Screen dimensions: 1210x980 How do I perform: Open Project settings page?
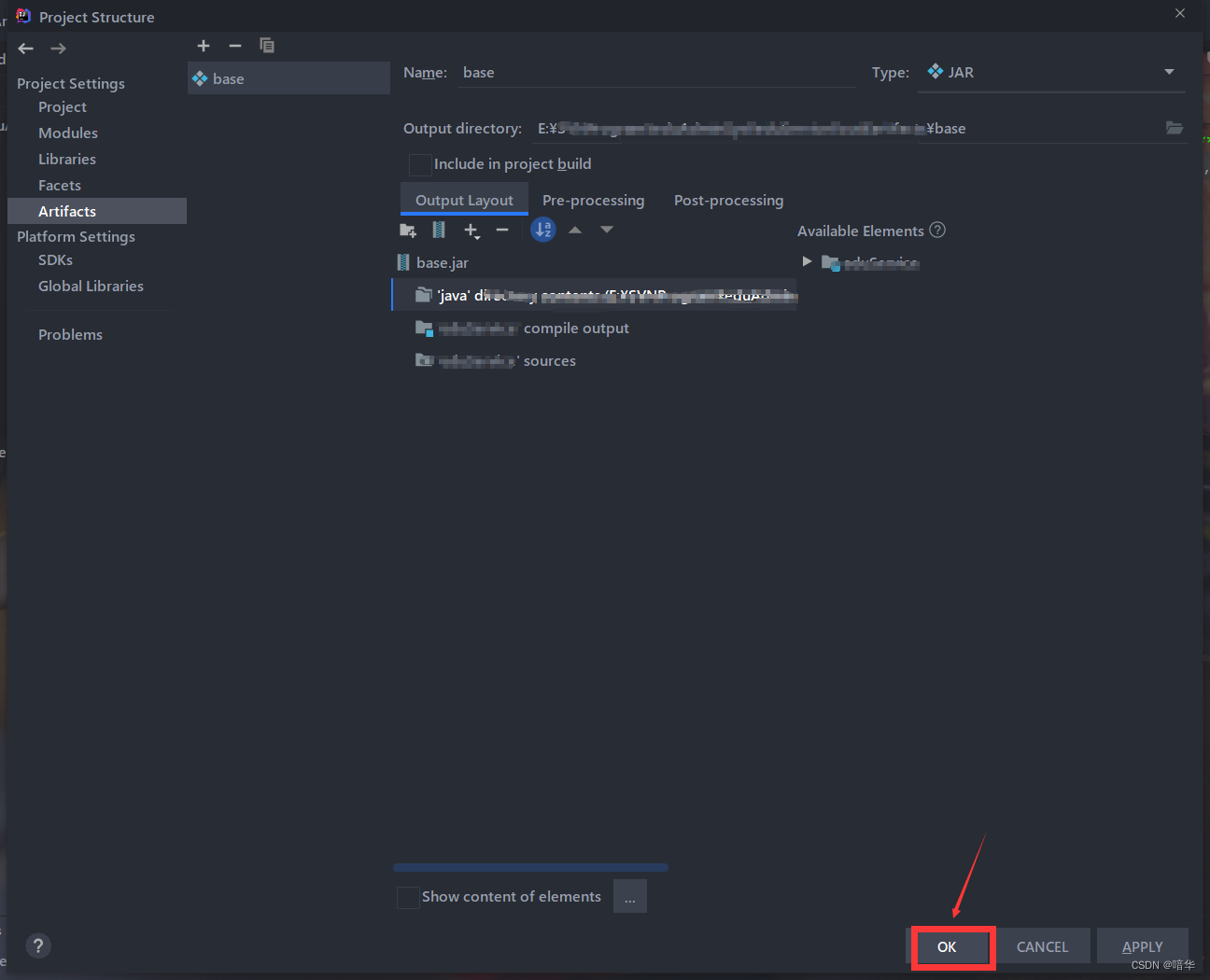click(63, 107)
